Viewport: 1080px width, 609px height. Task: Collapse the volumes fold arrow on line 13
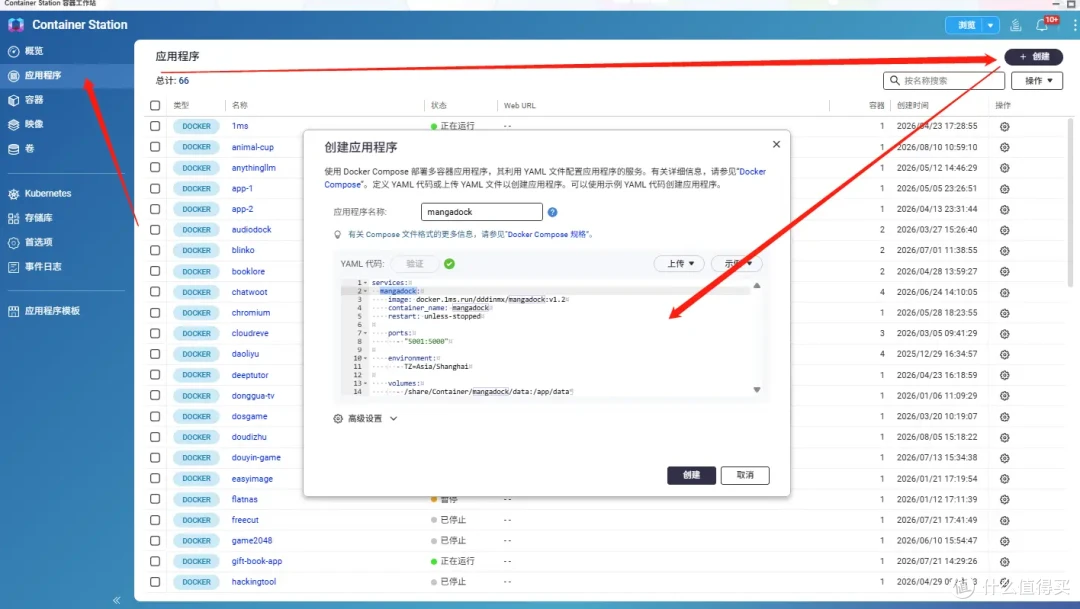[366, 384]
